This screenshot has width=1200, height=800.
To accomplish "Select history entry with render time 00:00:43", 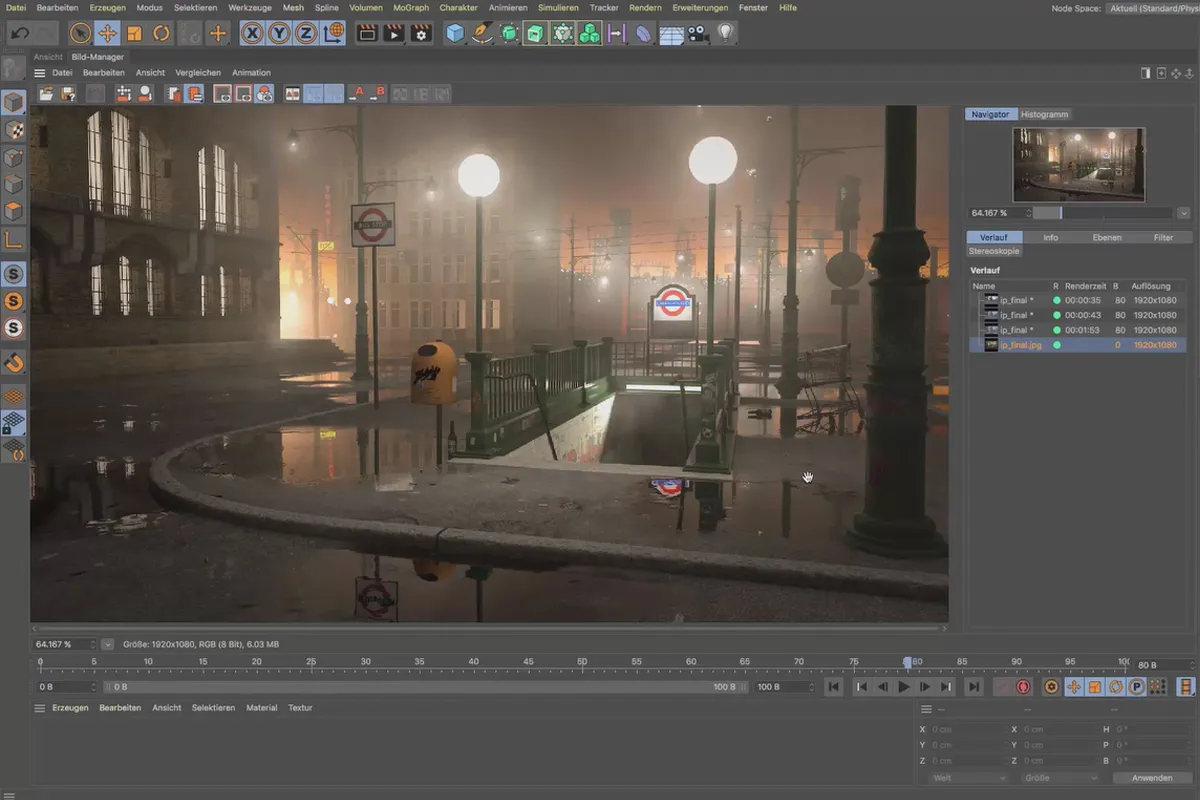I will coord(1077,315).
